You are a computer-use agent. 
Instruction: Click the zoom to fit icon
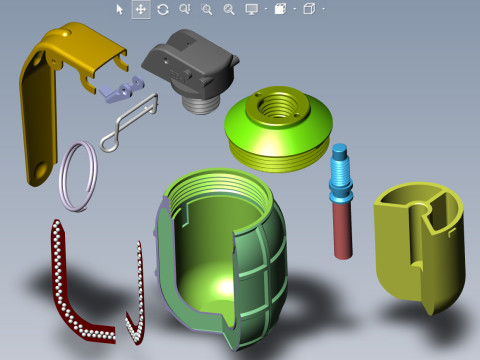click(229, 9)
